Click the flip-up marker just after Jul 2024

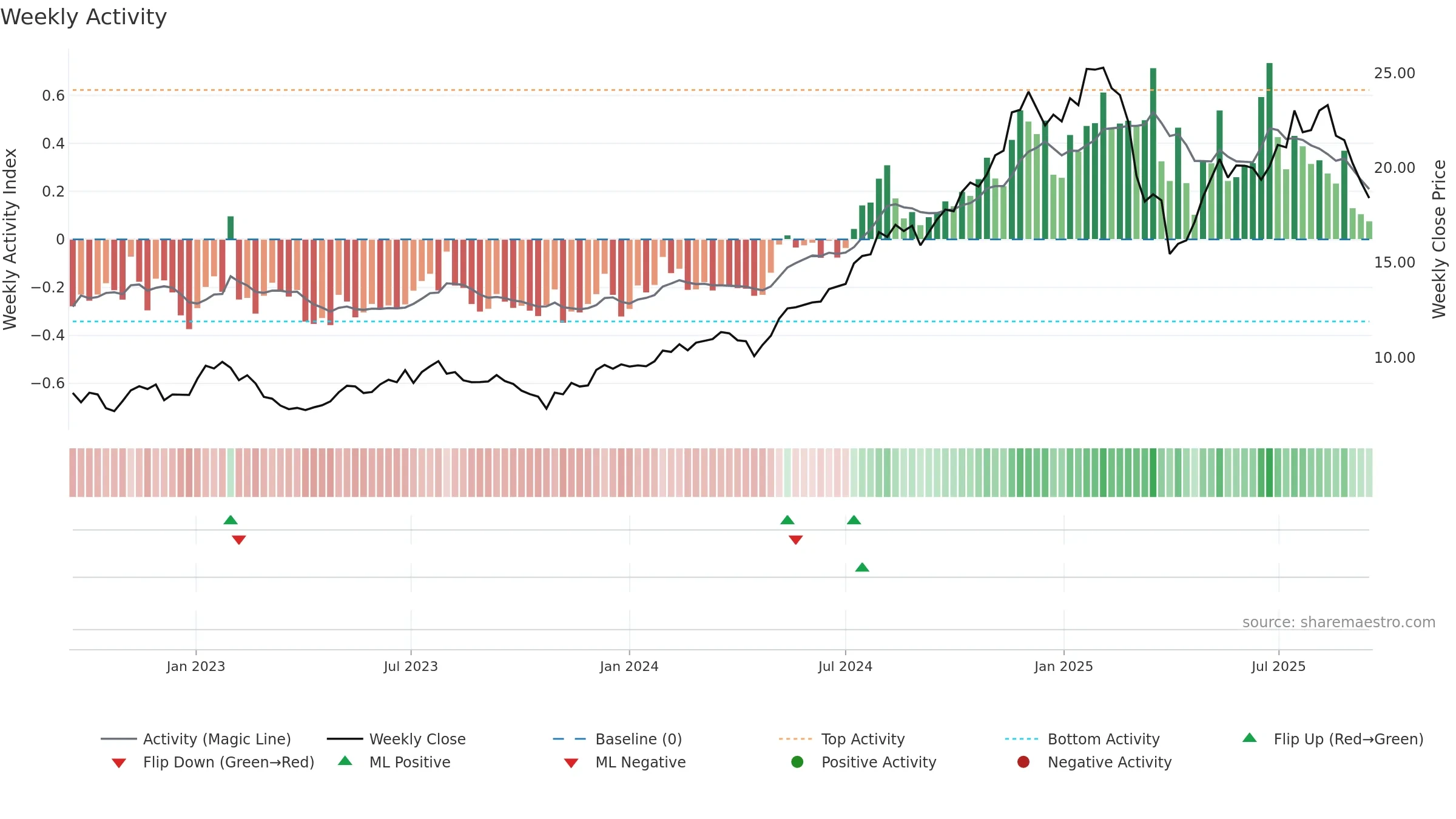pos(854,520)
